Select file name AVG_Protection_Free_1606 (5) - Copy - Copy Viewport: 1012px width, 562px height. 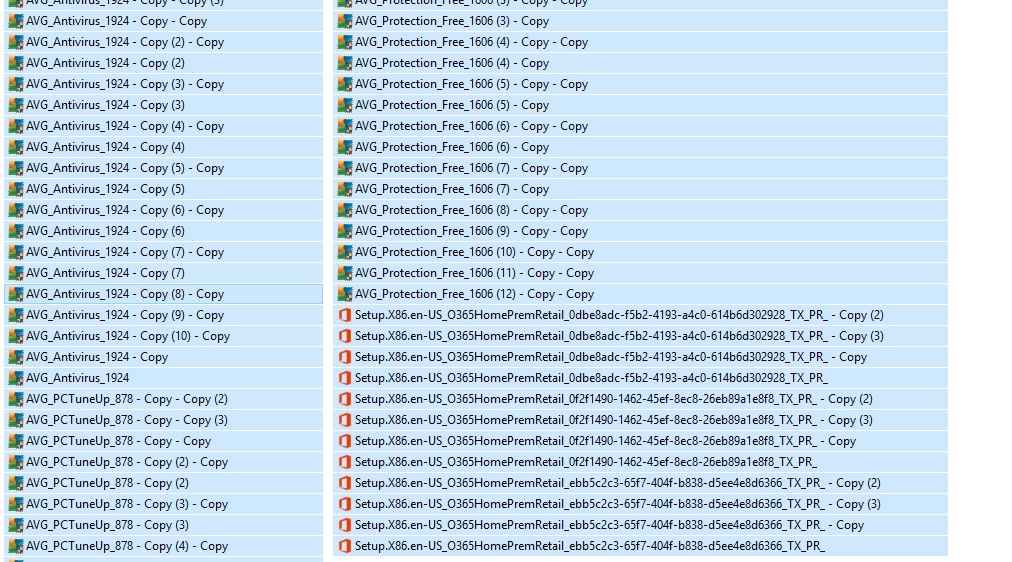[x=472, y=84]
